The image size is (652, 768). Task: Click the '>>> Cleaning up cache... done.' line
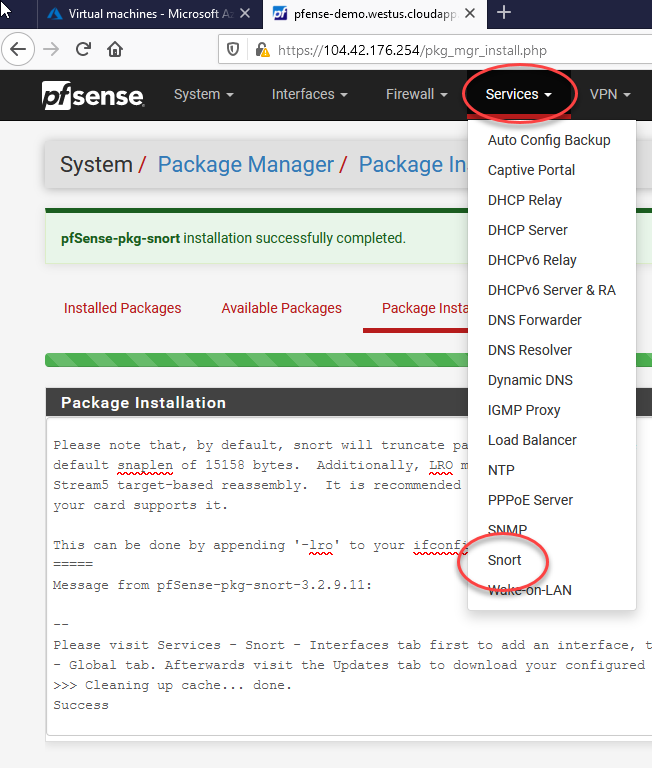172,685
